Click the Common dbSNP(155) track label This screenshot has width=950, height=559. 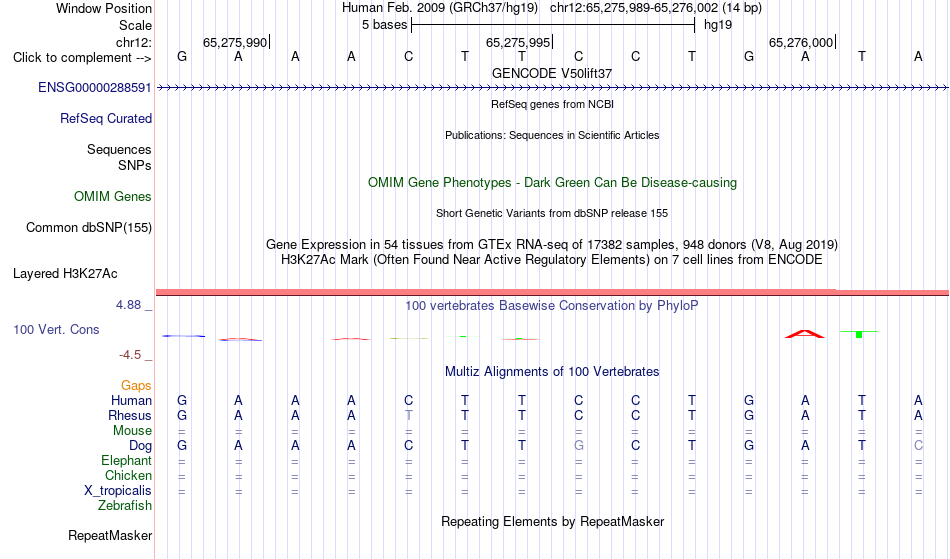[89, 228]
